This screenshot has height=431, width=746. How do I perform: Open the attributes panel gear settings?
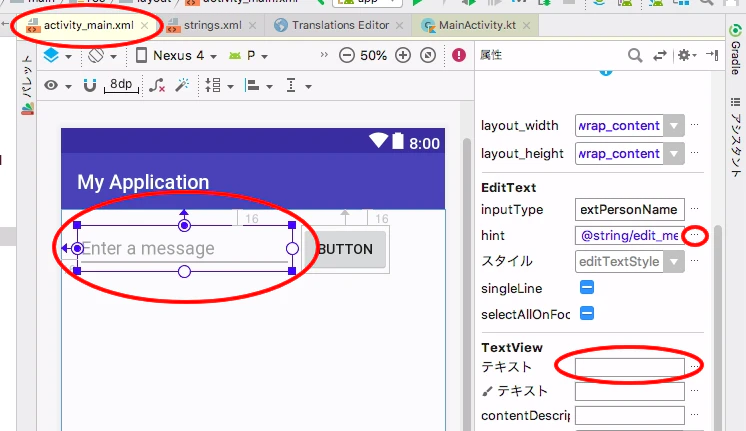click(687, 55)
